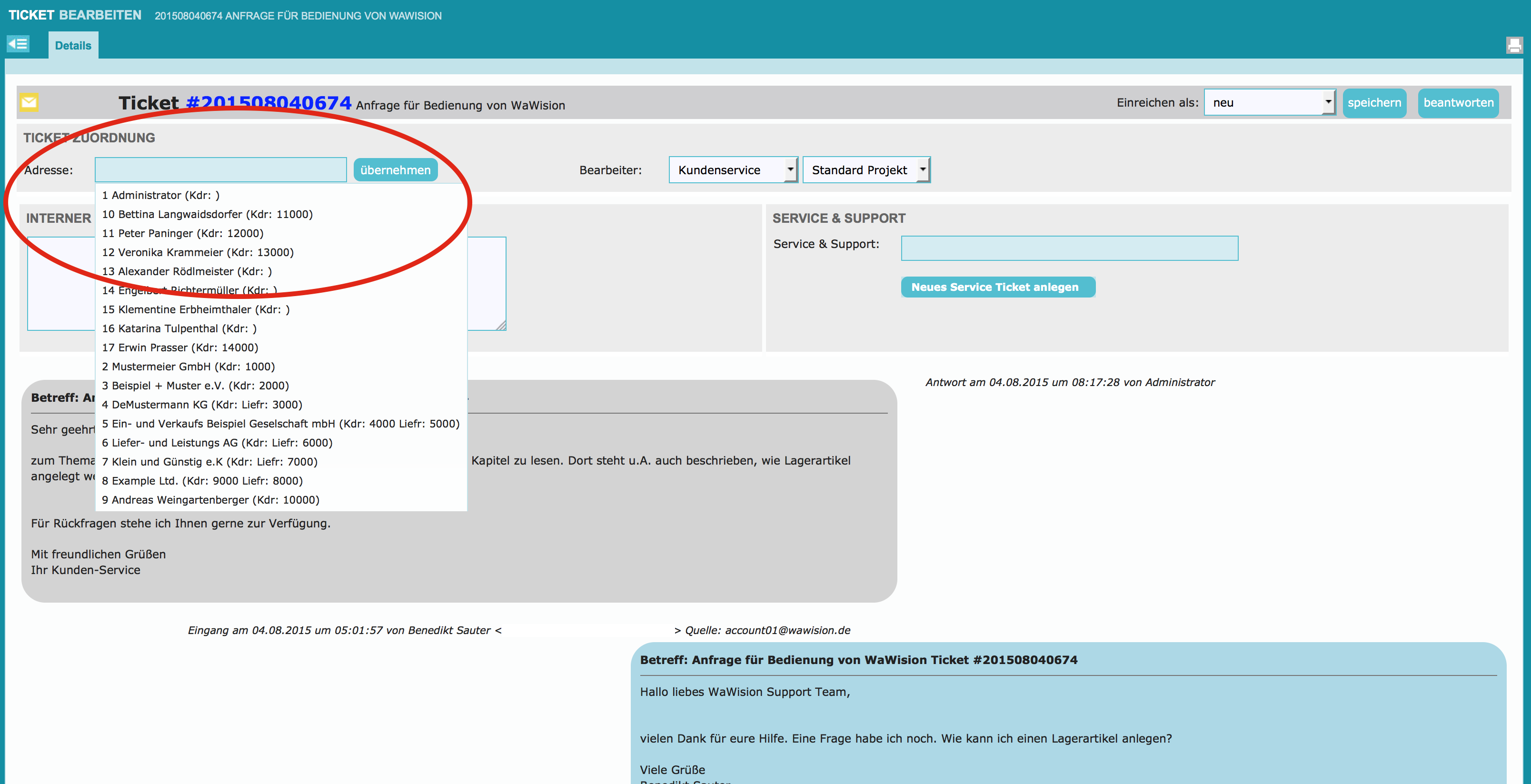
Task: Click the printer icon at top right
Action: coord(1514,45)
